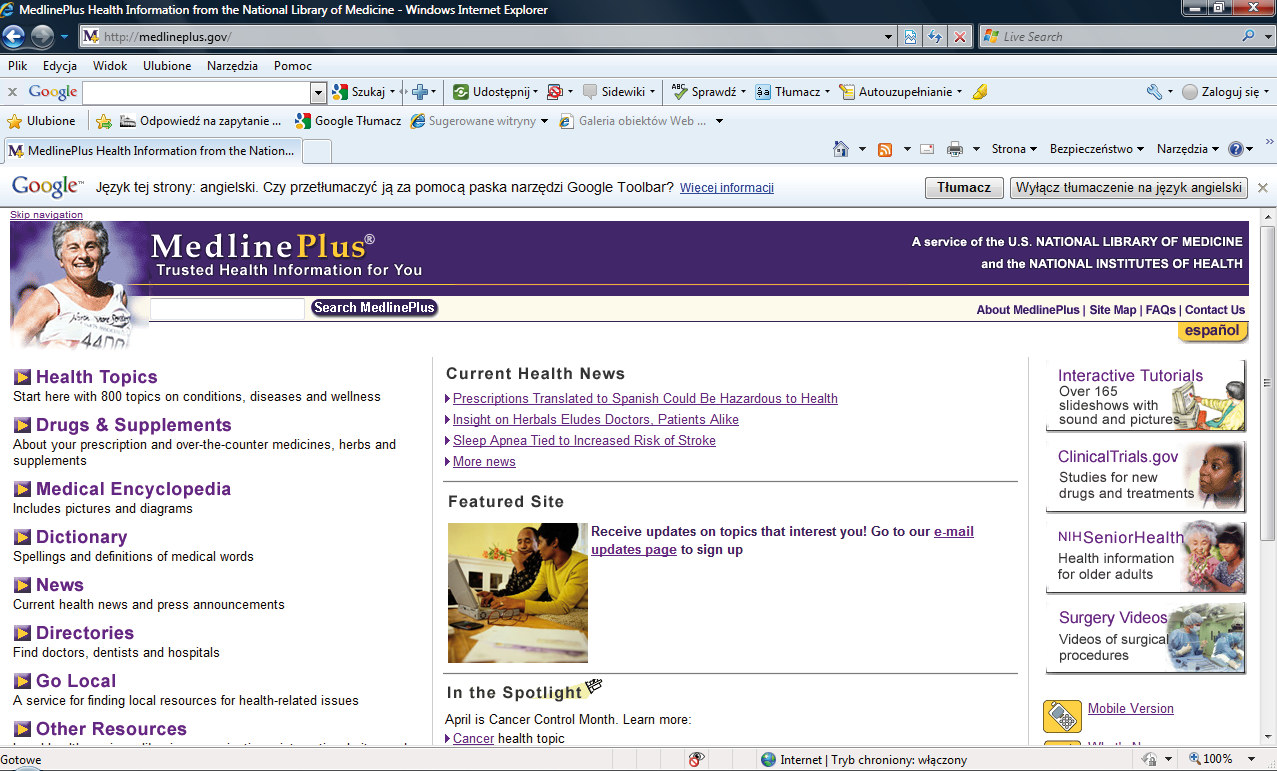This screenshot has width=1277, height=771.
Task: Click the Tłumacz toolbar button
Action: point(788,91)
